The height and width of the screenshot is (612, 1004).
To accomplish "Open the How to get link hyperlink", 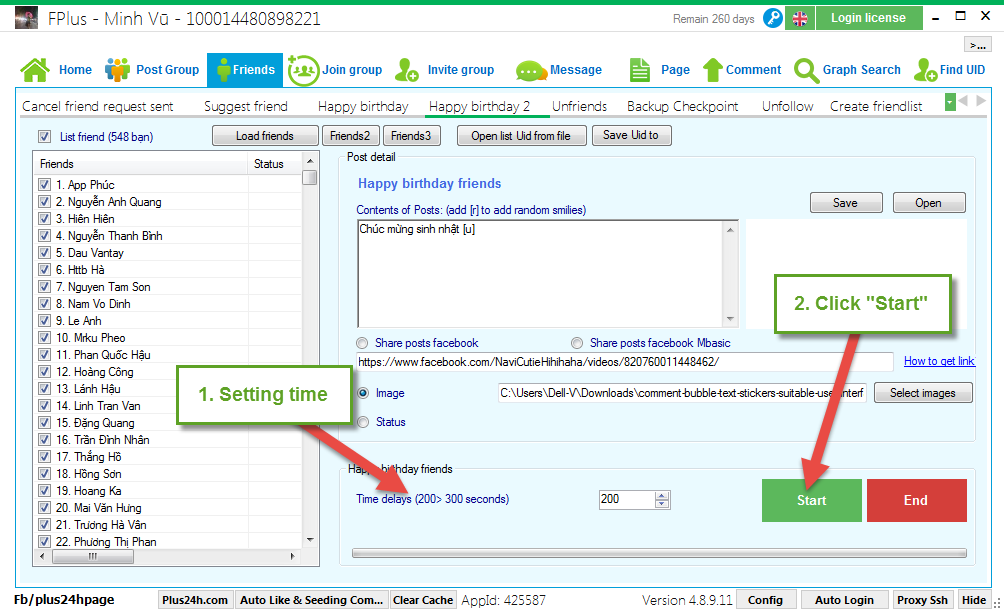I will click(x=939, y=361).
